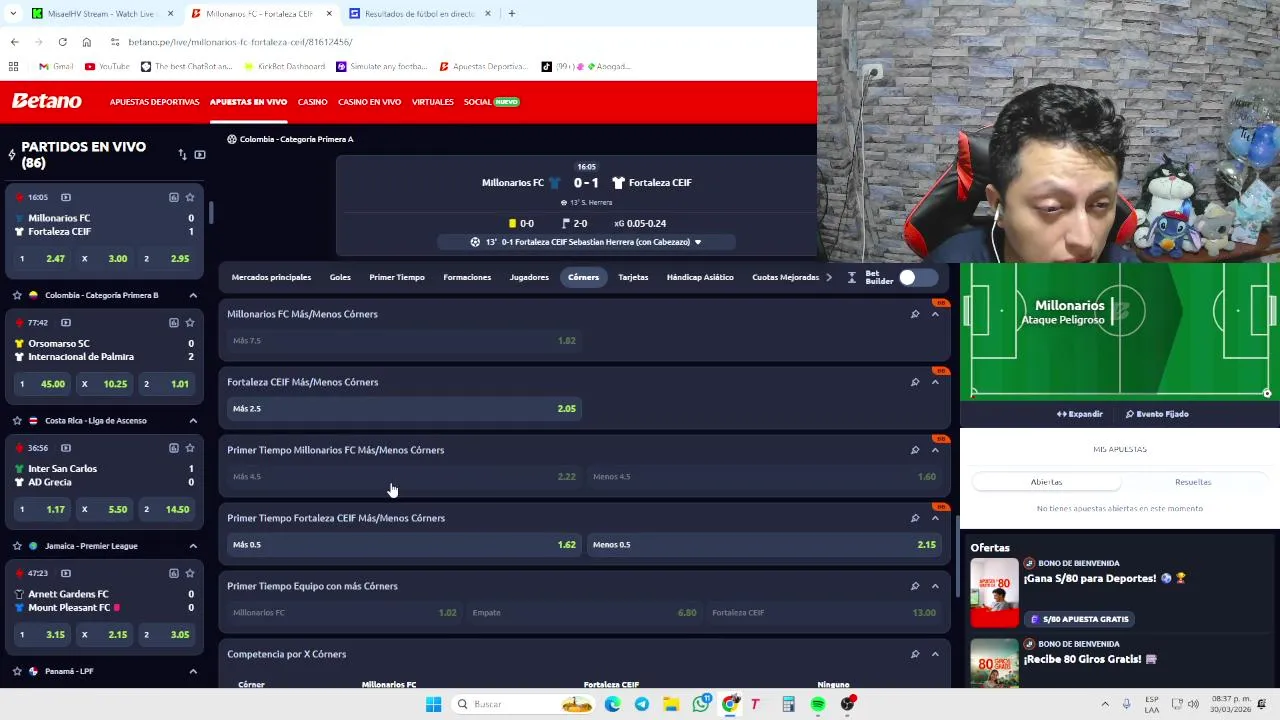Open Telegram from the taskbar
This screenshot has height=720, width=1280.
tap(641, 704)
